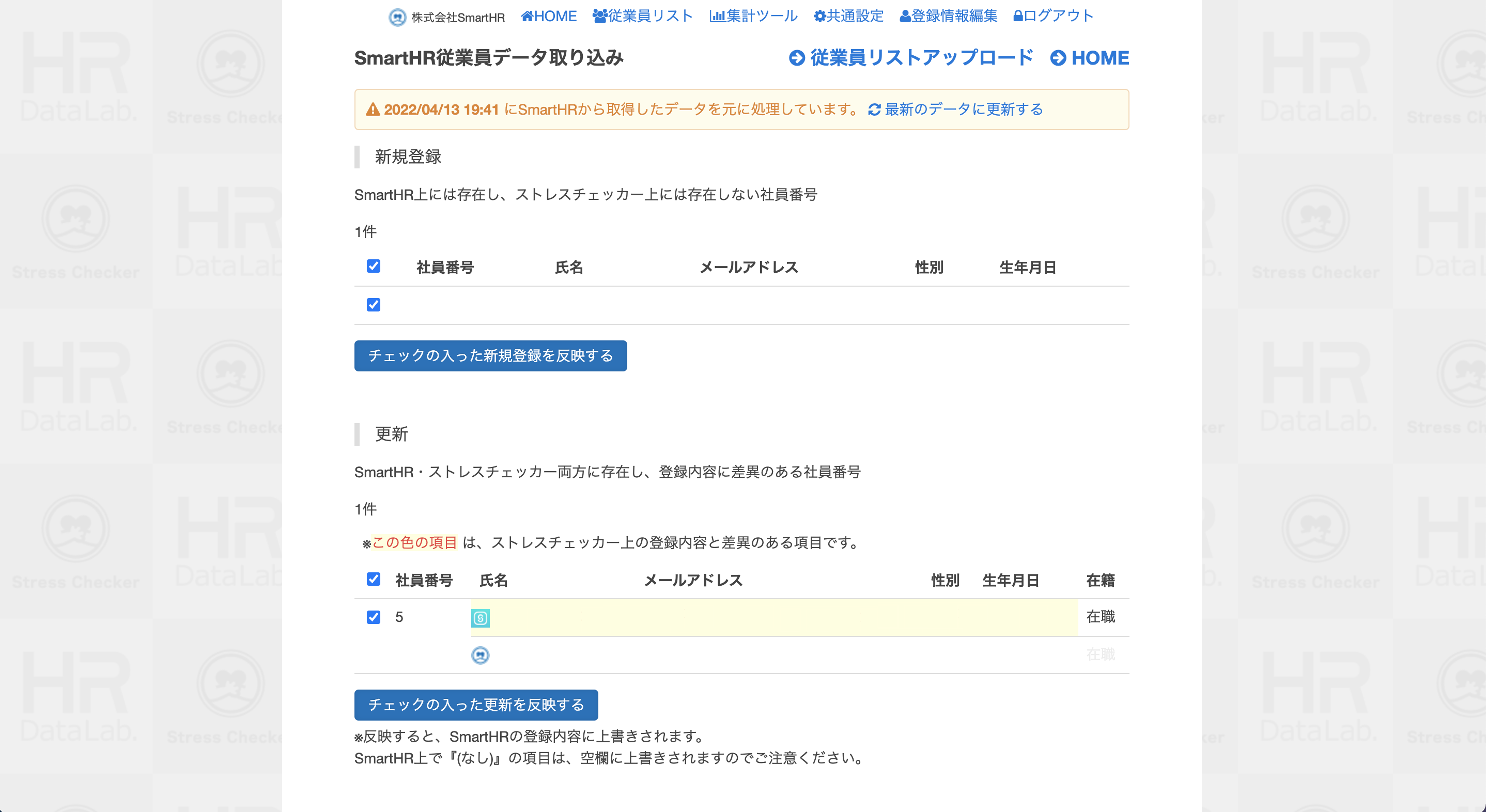
Task: Click the SmartHR icon in highlighted row
Action: click(480, 618)
